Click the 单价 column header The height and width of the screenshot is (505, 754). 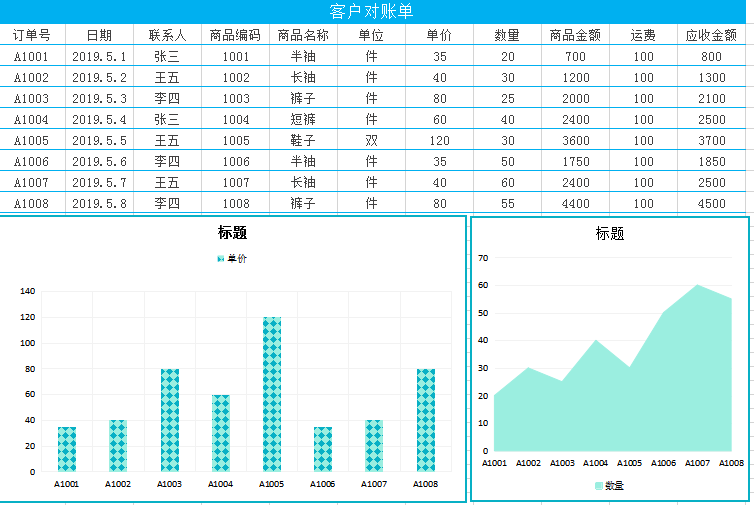point(440,35)
